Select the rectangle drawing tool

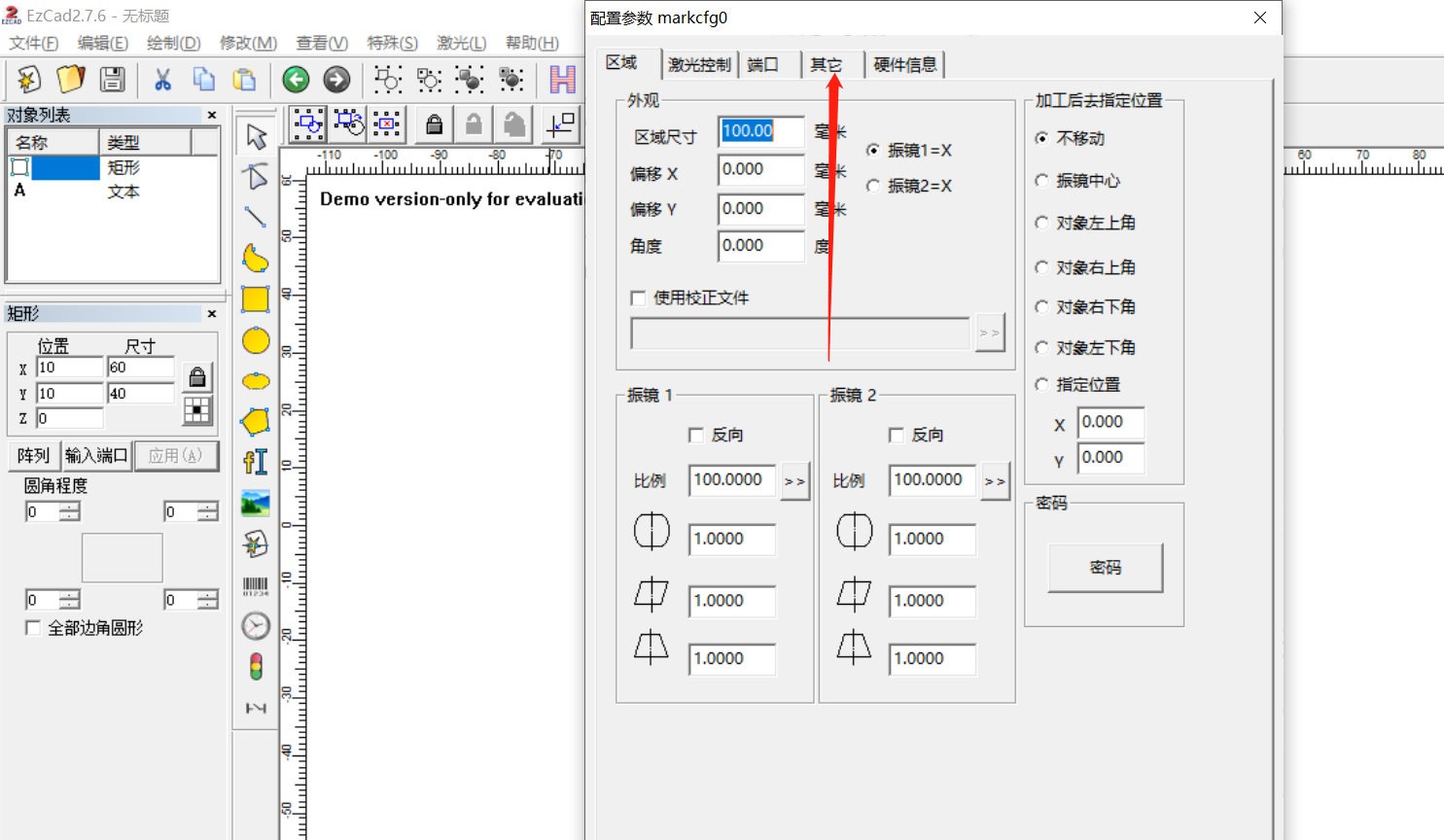pyautogui.click(x=256, y=299)
